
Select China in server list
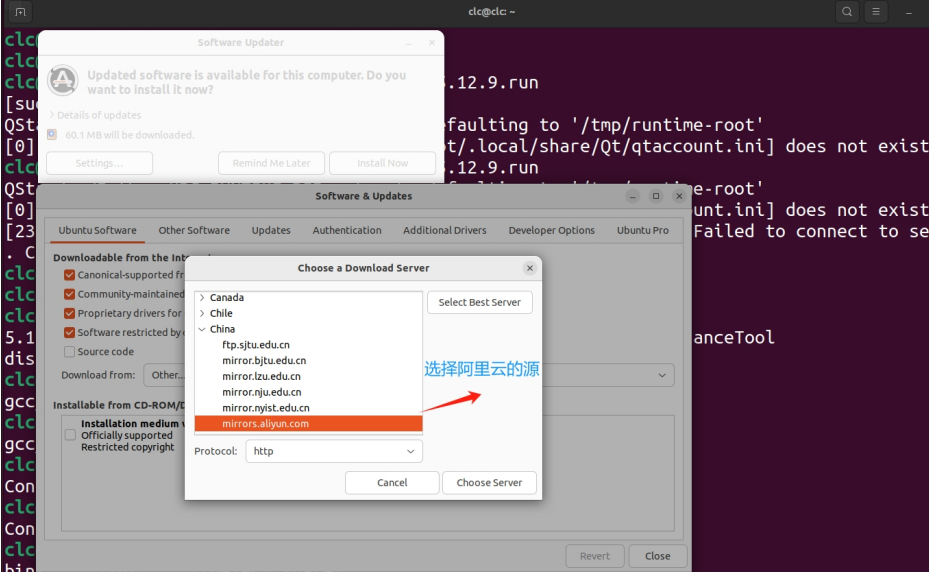point(222,329)
